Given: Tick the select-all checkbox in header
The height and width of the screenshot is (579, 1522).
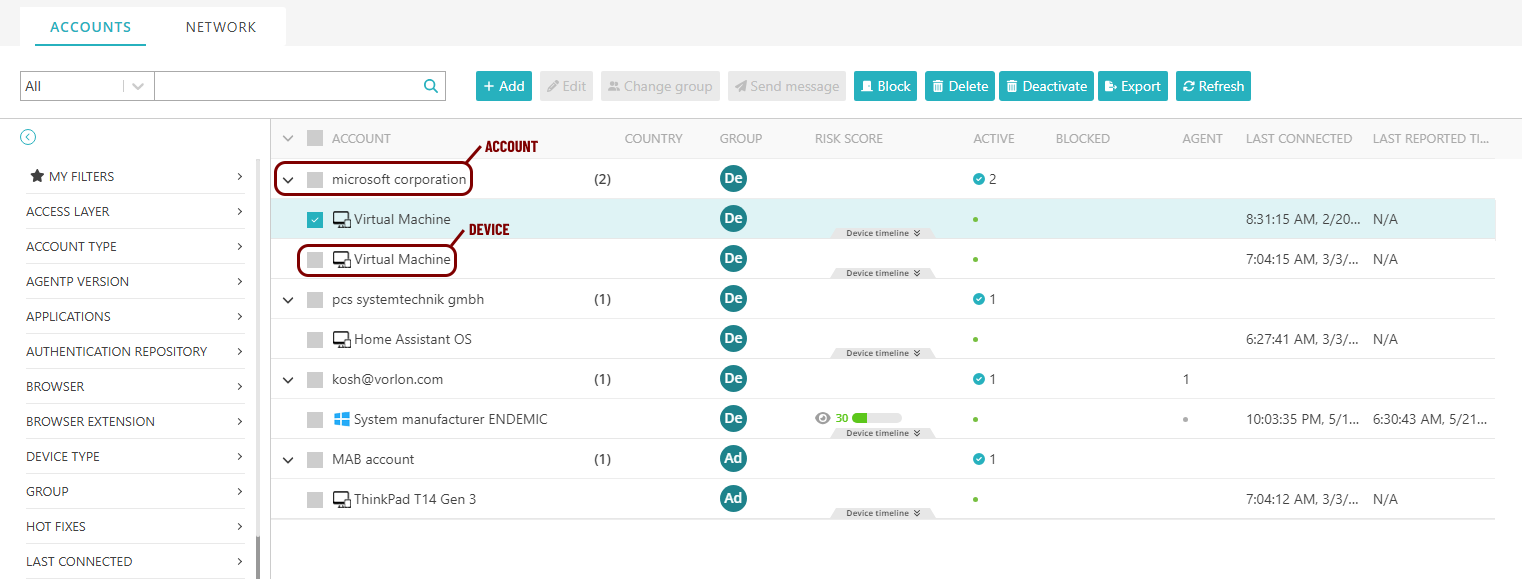Looking at the screenshot, I should [315, 138].
